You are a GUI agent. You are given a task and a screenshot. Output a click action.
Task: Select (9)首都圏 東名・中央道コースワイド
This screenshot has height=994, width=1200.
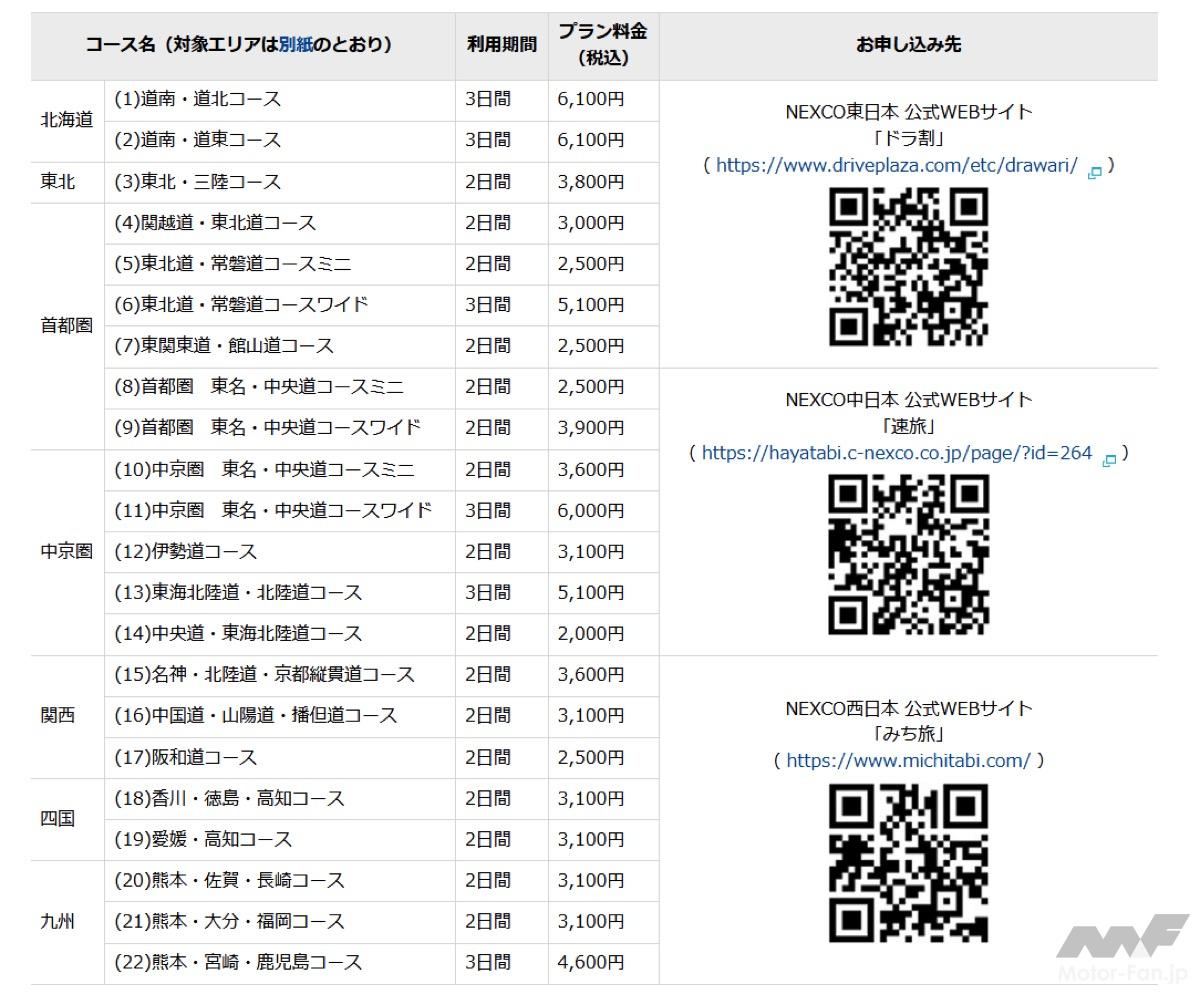(x=279, y=428)
